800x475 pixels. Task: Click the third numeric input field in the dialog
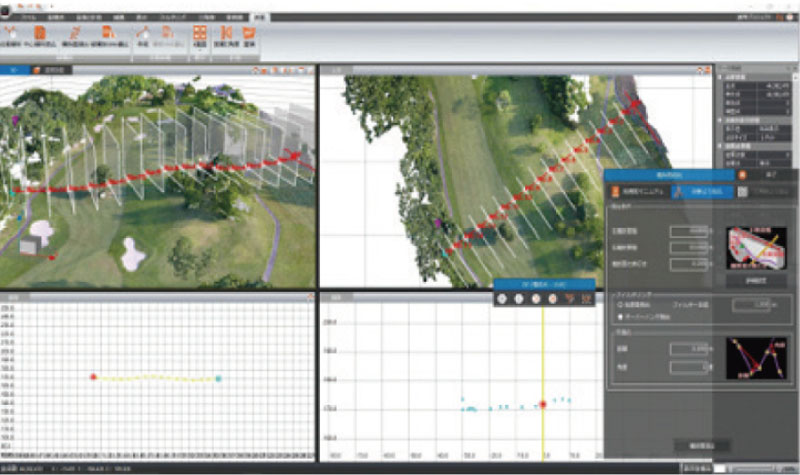click(689, 264)
